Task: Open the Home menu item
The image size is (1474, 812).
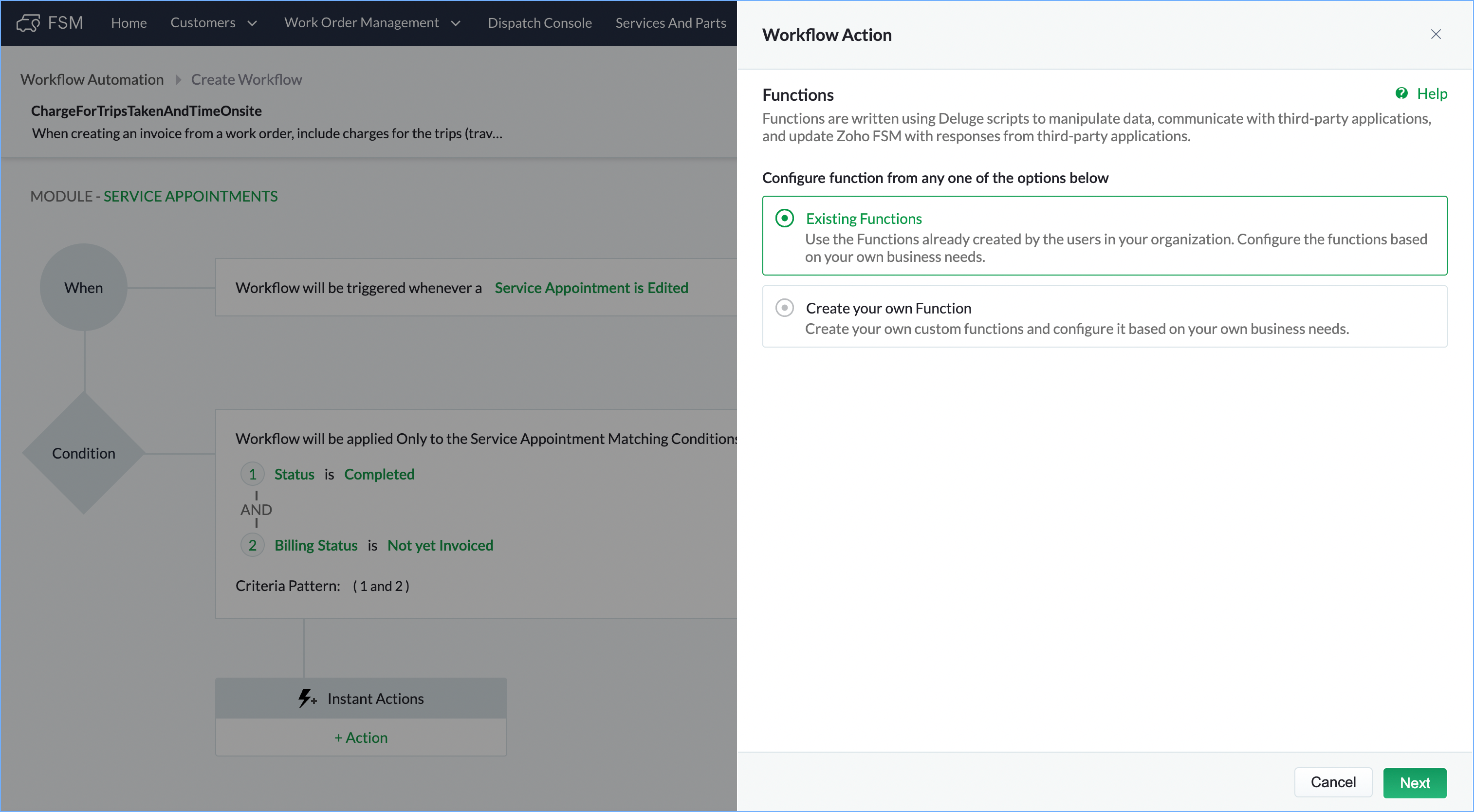Action: 129,23
